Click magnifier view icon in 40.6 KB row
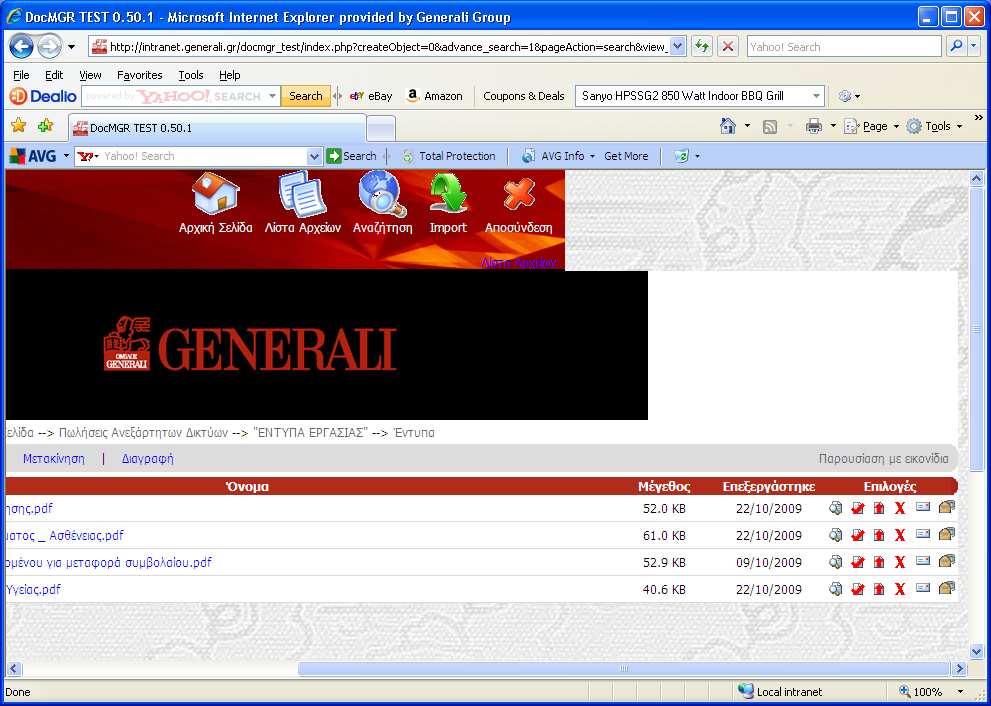The height and width of the screenshot is (706, 991). coord(836,589)
